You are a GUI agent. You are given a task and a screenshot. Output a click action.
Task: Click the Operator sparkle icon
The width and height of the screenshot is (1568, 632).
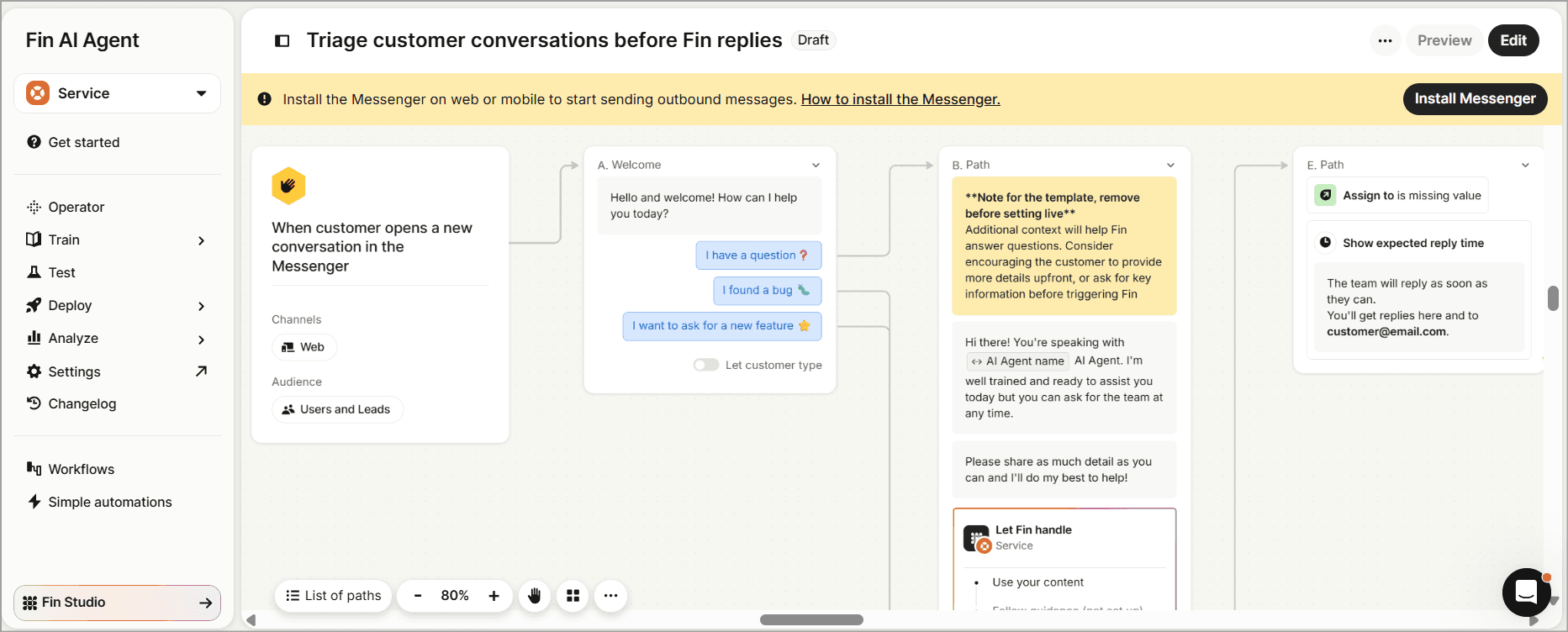(34, 207)
